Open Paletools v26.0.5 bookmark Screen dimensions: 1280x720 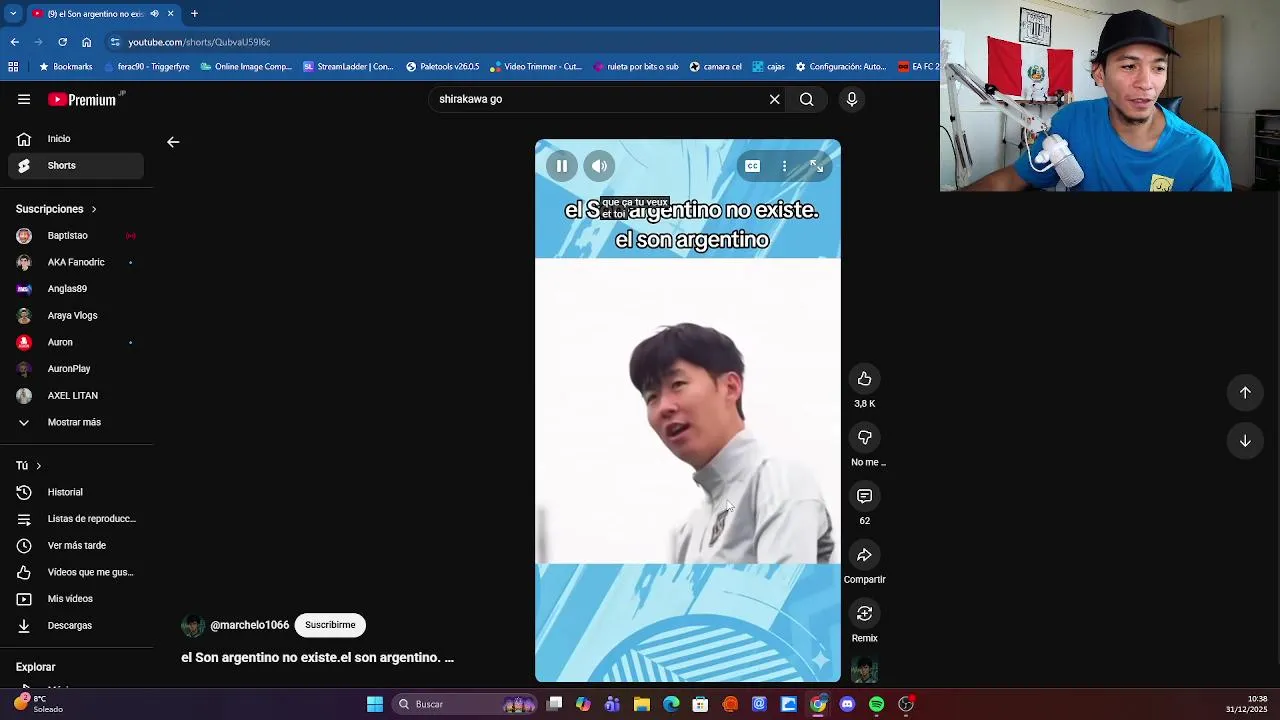(442, 67)
